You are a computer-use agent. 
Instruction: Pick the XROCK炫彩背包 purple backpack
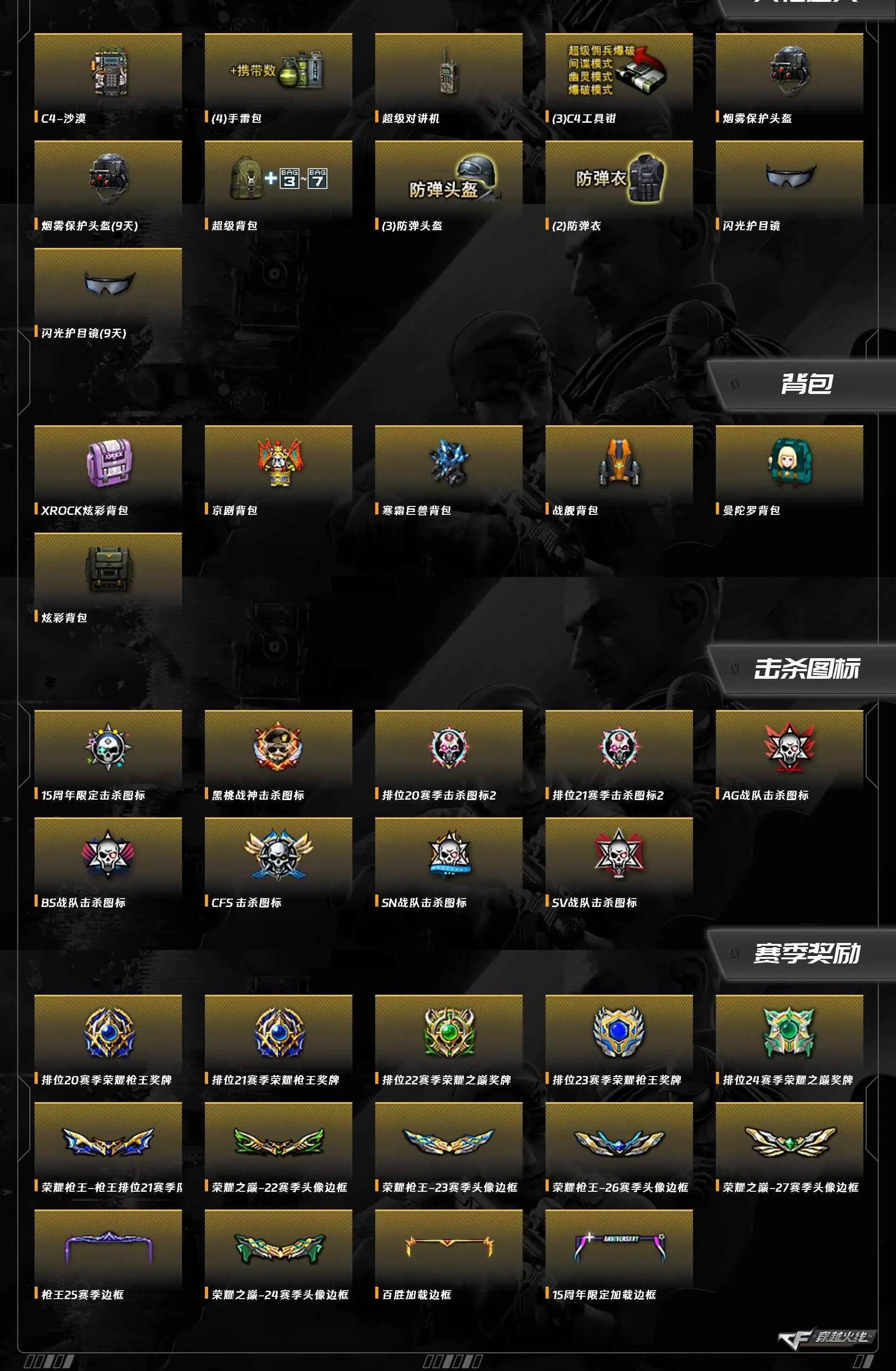click(x=108, y=463)
